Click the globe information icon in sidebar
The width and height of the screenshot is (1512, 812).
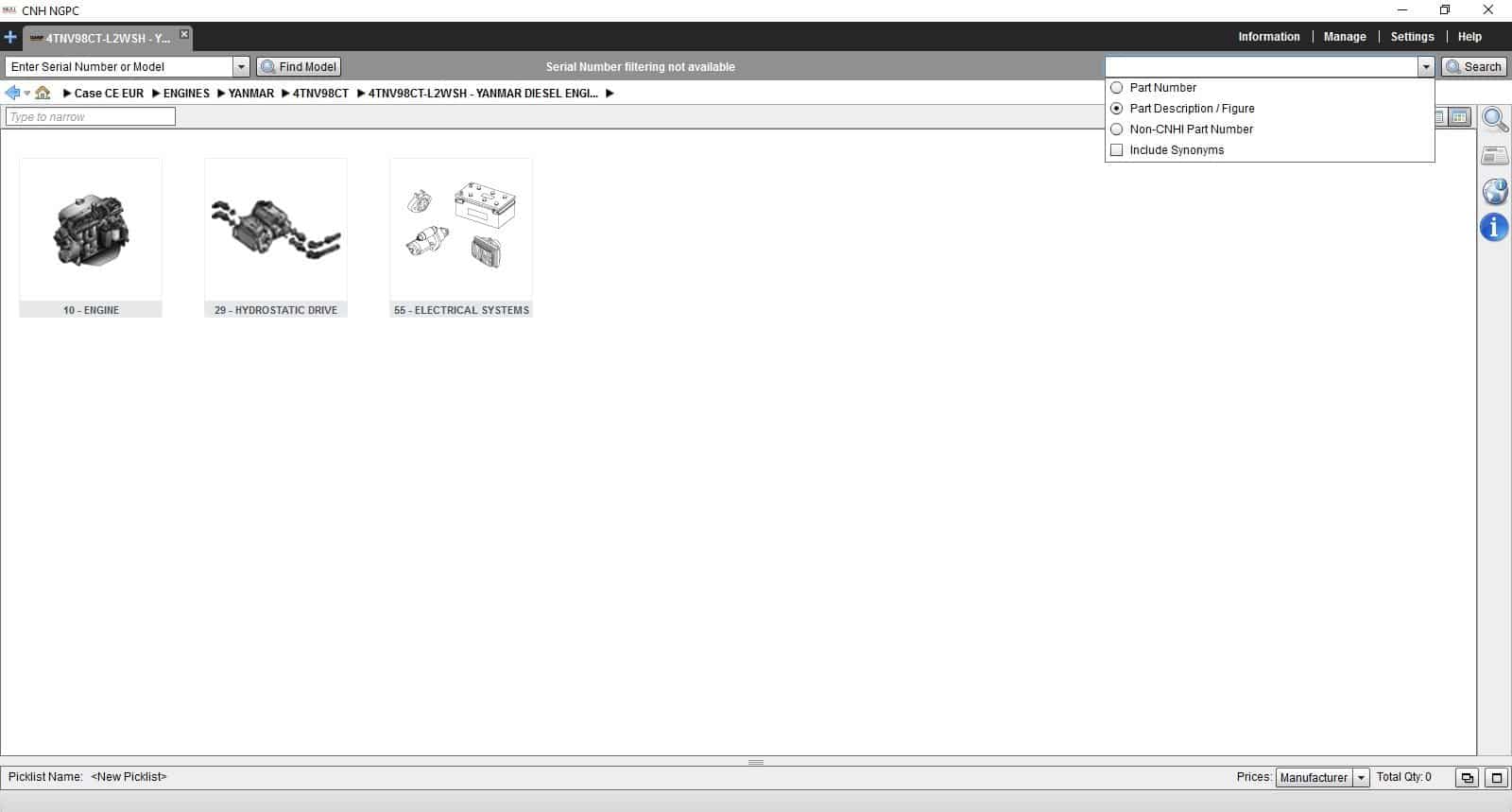(x=1495, y=191)
